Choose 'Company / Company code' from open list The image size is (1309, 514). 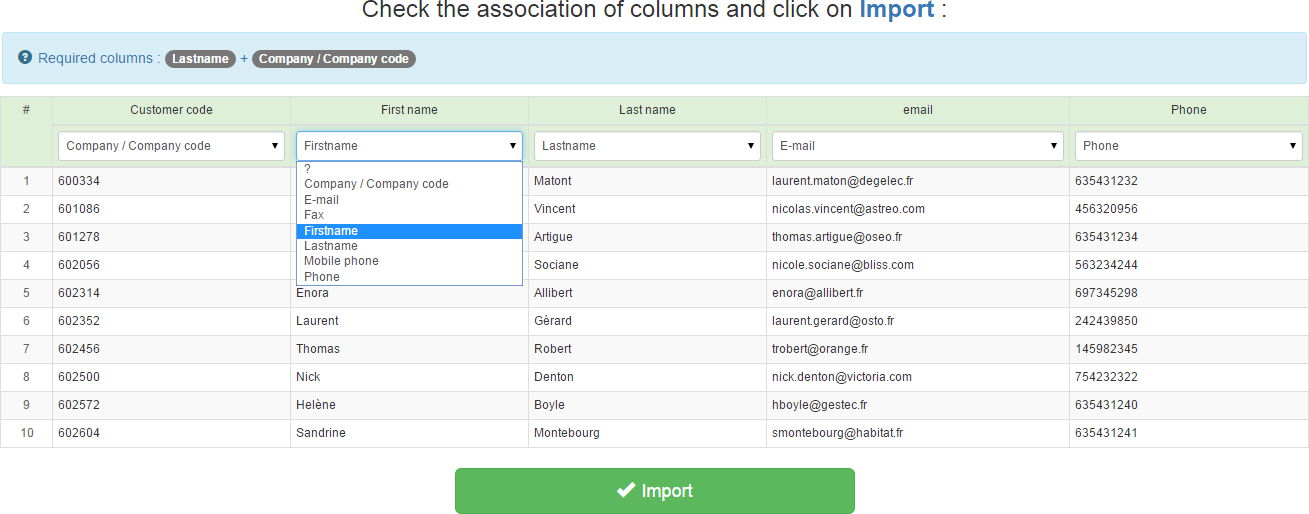coord(376,184)
